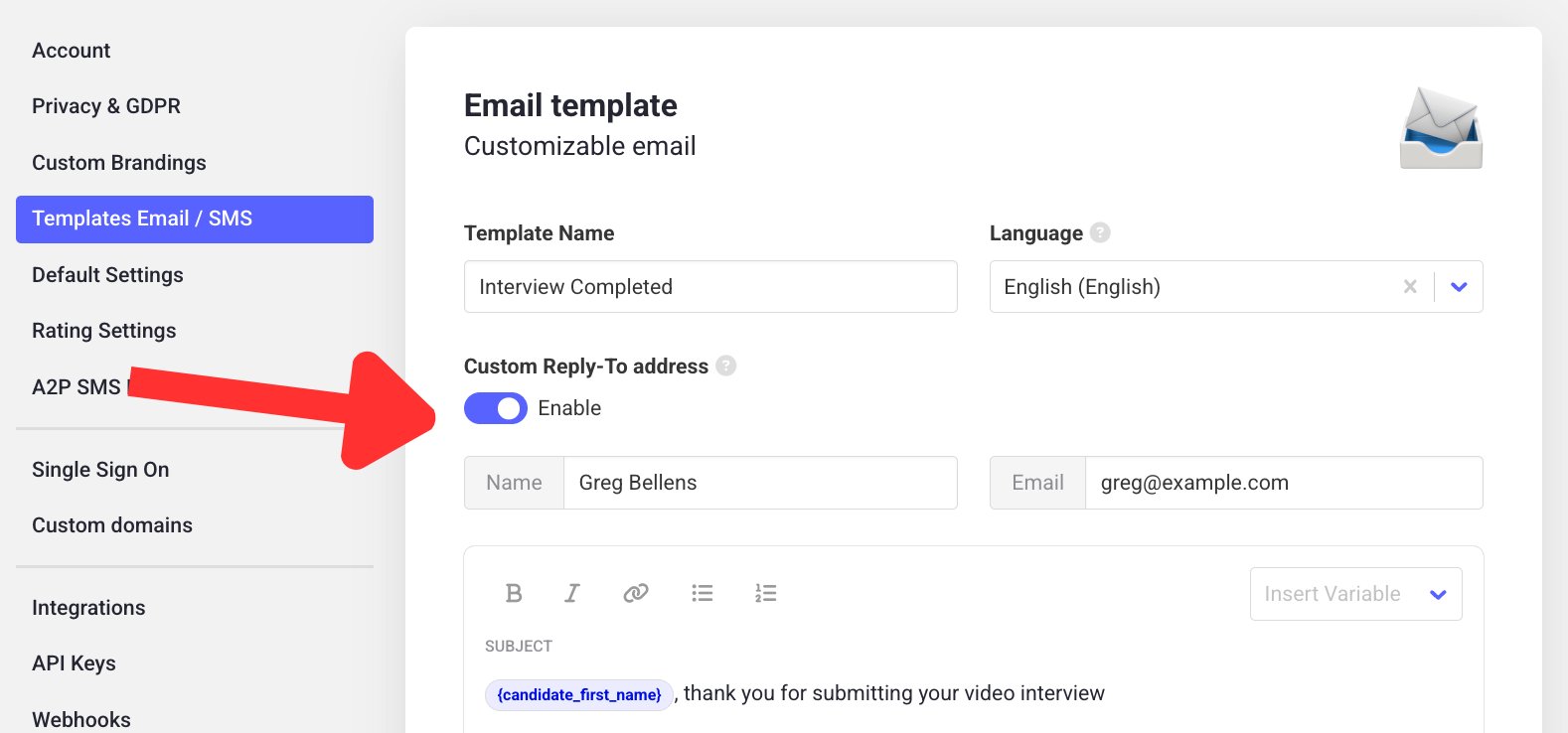Open the Insert Variable dropdown
Screen dimensions: 1568x733
pyautogui.click(x=1355, y=594)
